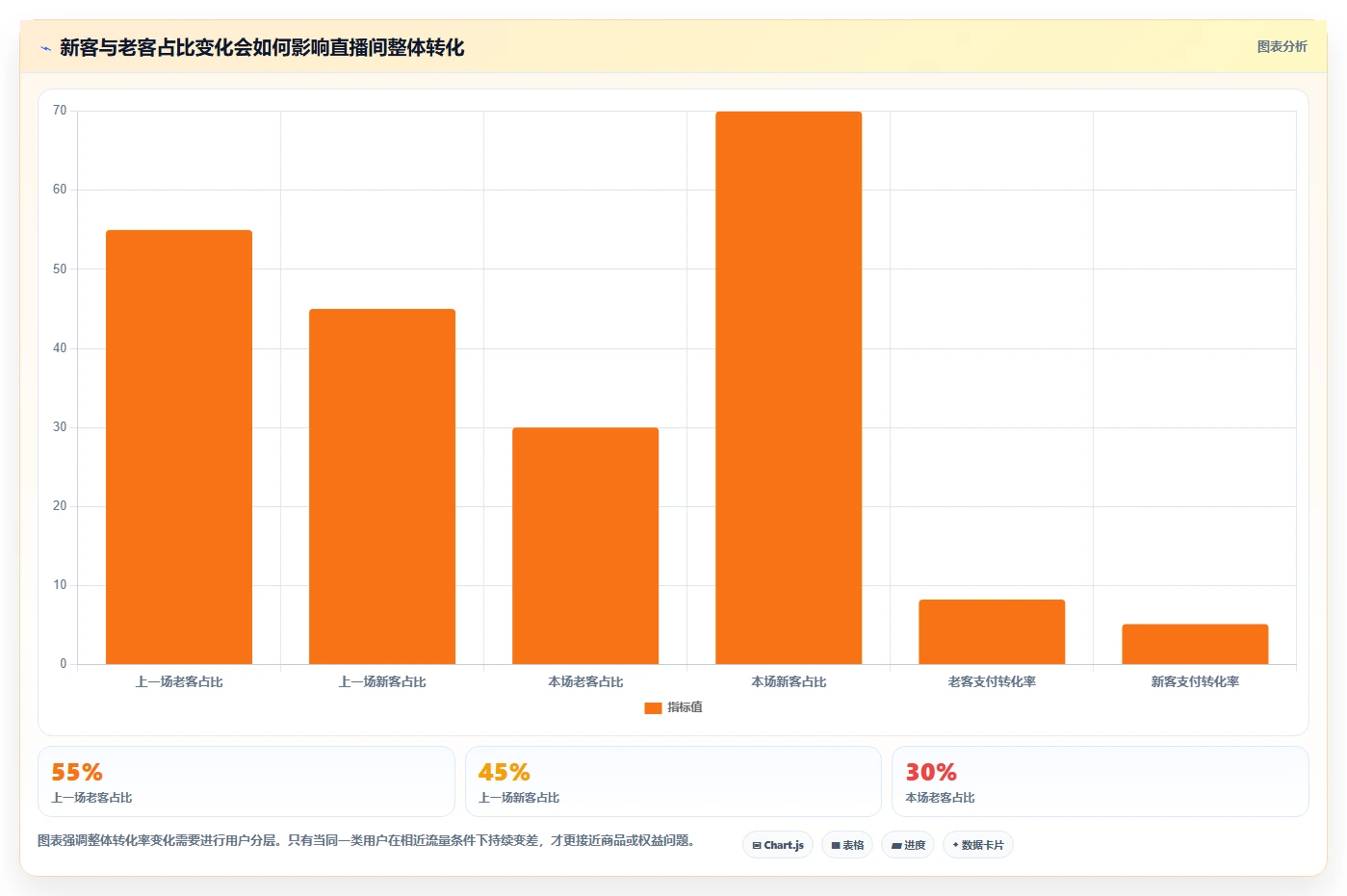The height and width of the screenshot is (896, 1347).
Task: Click the x-axis label 老客支付转化率
Action: [992, 681]
